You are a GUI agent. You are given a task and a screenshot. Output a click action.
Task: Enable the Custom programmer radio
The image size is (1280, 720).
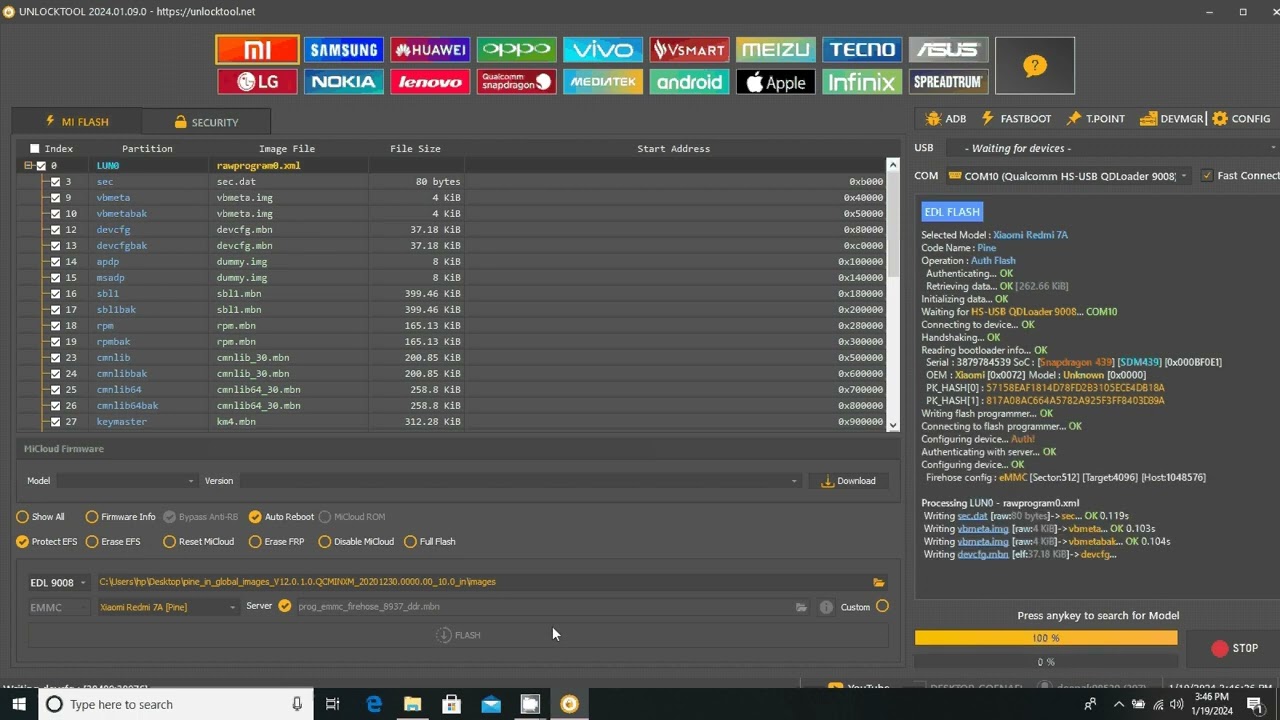pos(882,607)
